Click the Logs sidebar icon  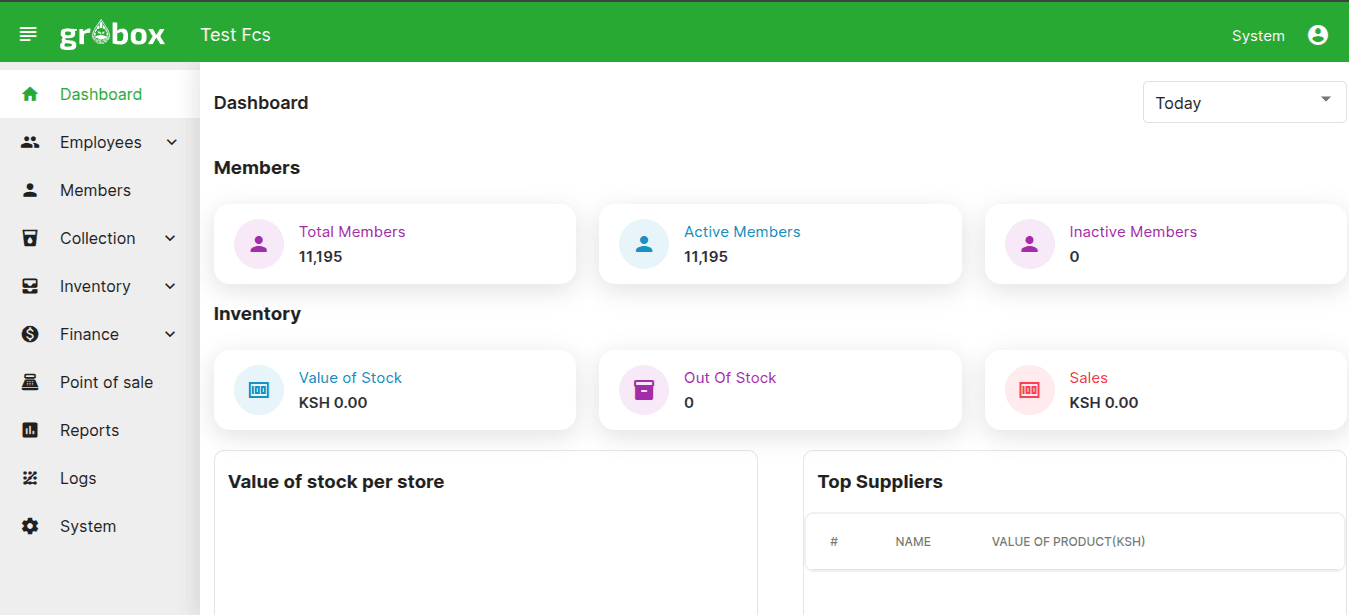[x=30, y=478]
